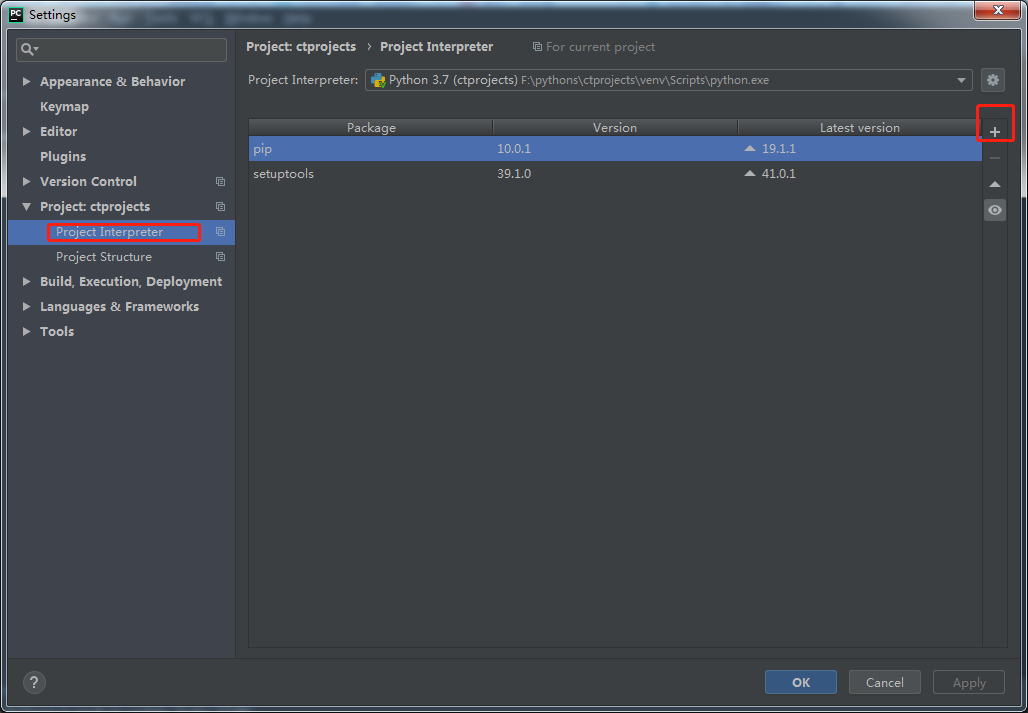Remove selected package with the minus icon
Screen dimensions: 1028x713
(x=994, y=157)
